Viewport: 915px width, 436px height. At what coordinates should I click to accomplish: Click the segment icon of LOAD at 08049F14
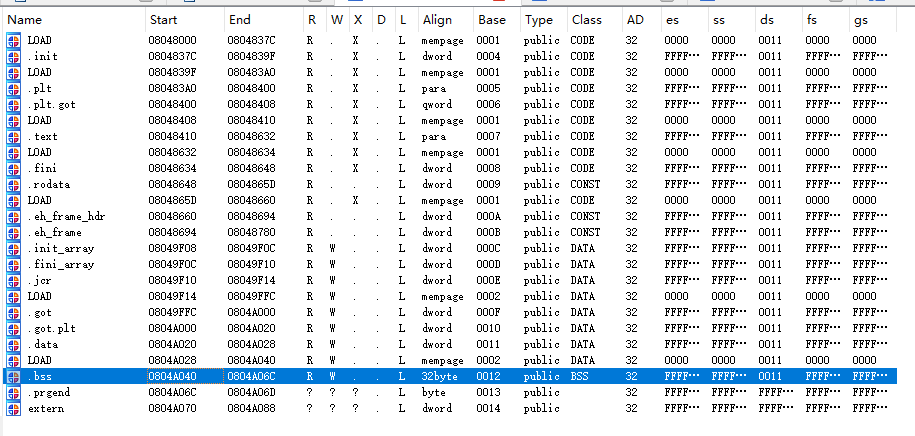pyautogui.click(x=13, y=296)
